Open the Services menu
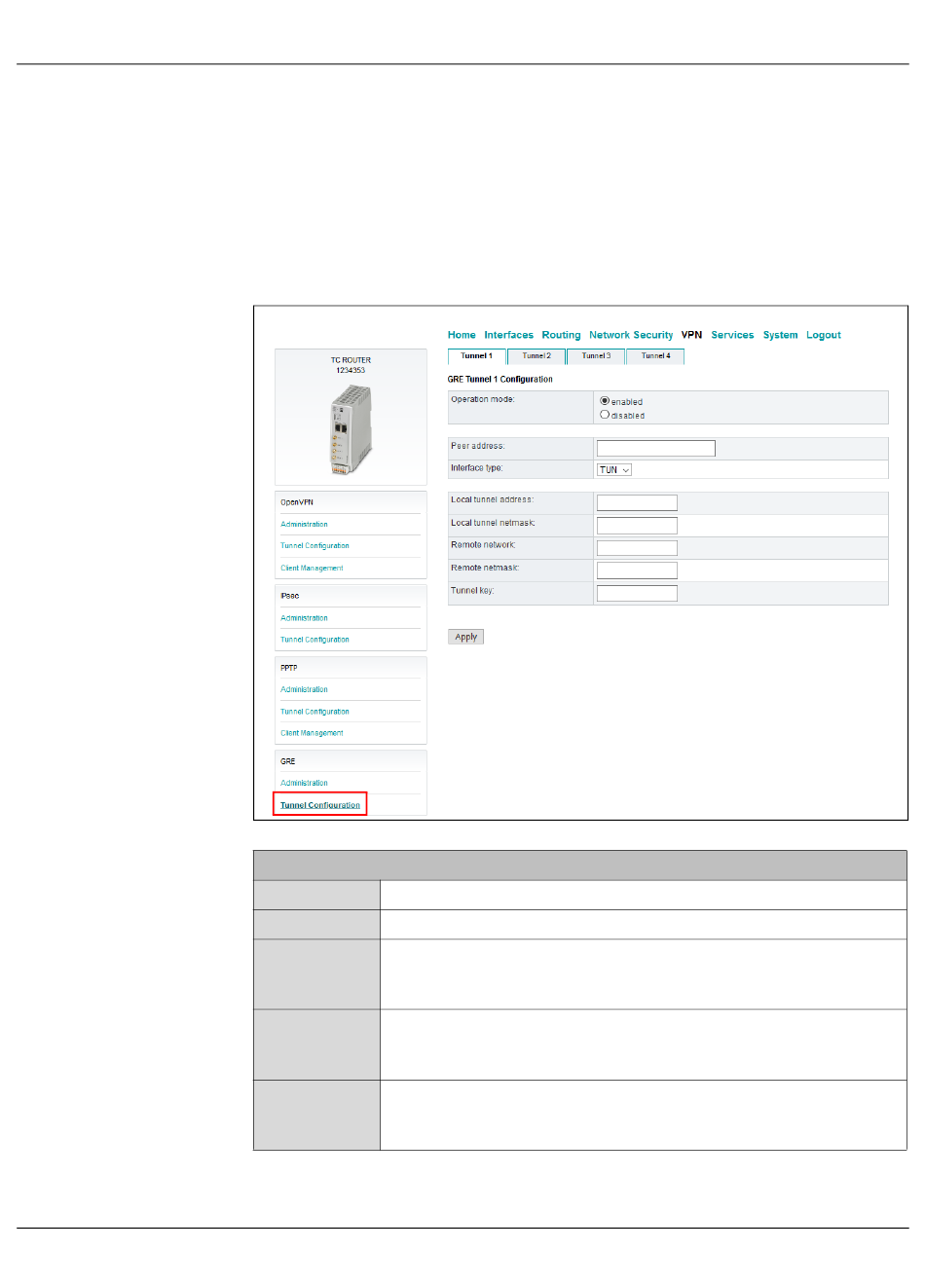Viewport: 925px width, 1288px height. point(732,335)
